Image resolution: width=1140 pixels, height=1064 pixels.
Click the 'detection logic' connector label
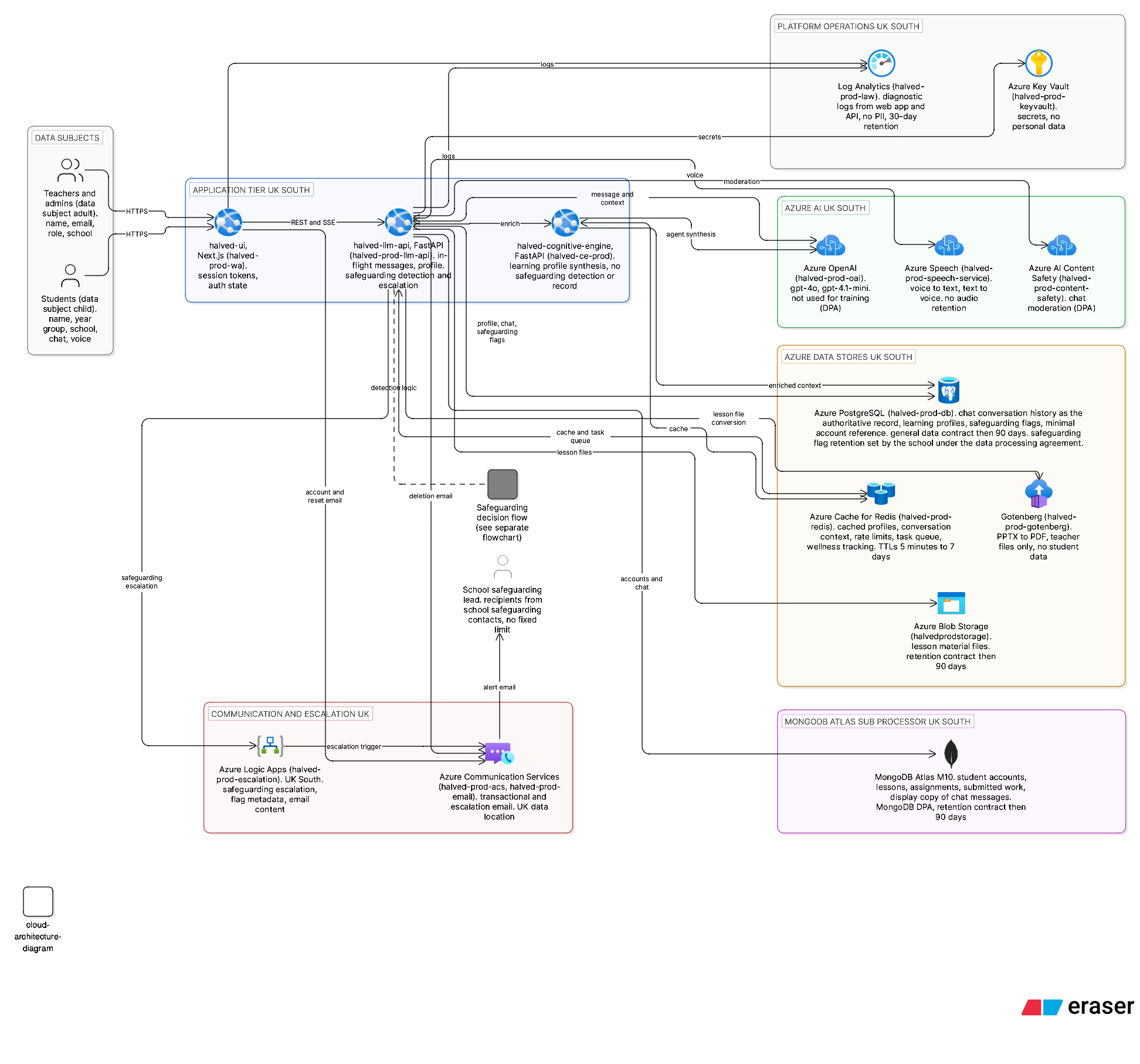[x=393, y=388]
